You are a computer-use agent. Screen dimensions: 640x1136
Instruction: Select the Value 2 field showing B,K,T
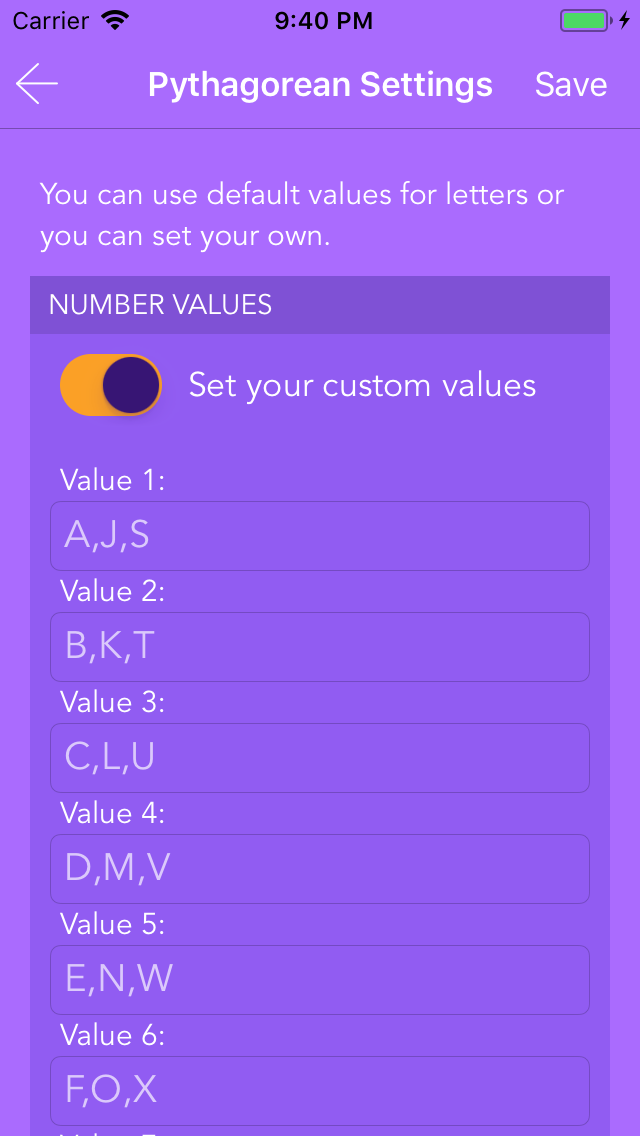coord(320,647)
